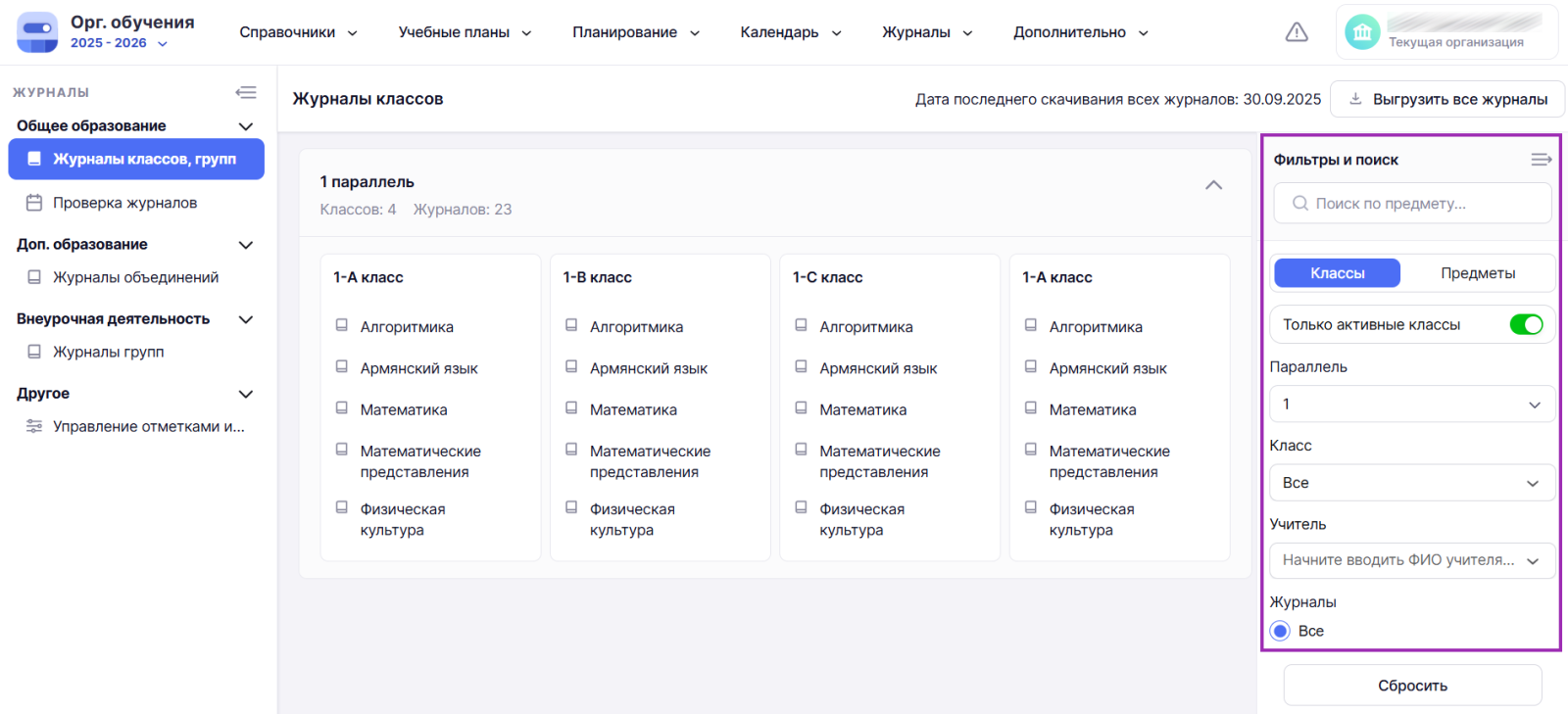
Task: Open the Календарь menu
Action: pos(790,32)
